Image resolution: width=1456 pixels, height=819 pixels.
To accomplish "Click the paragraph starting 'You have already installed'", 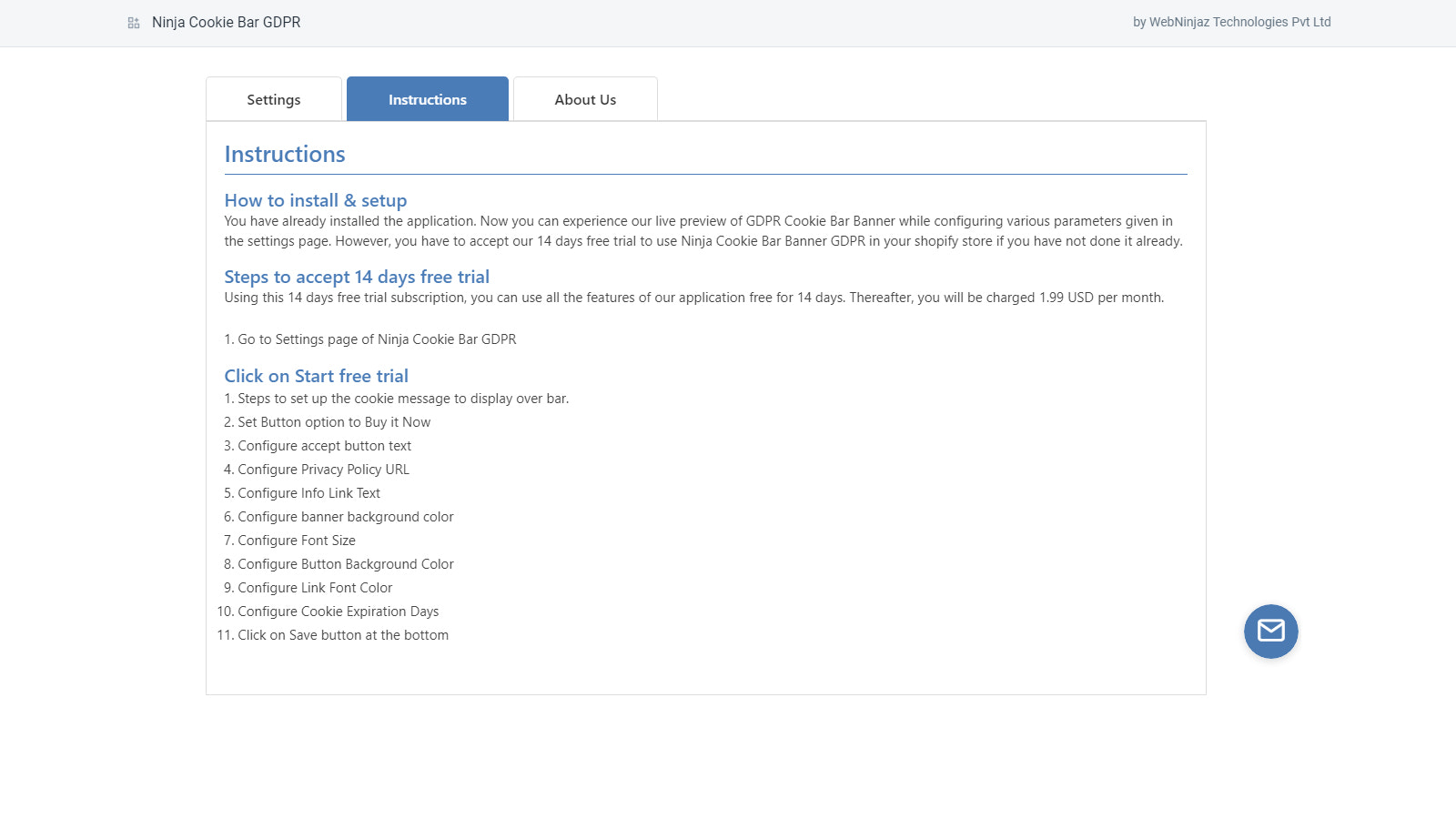I will (x=703, y=231).
